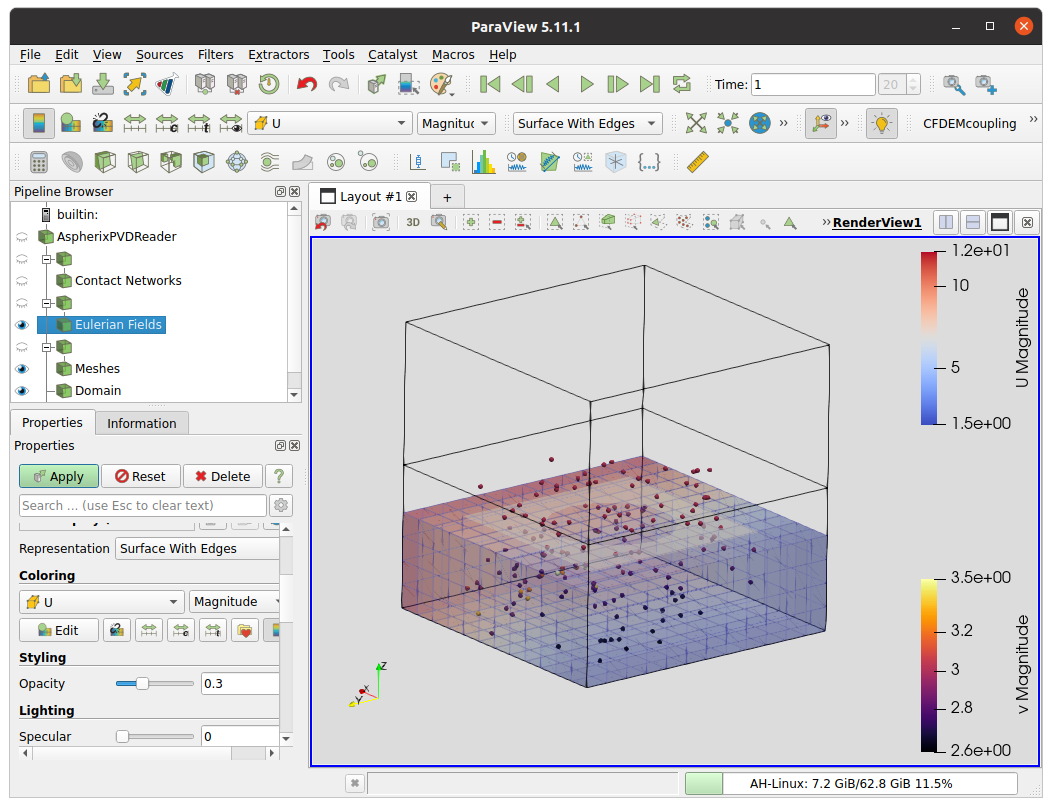Click the properties help question button
Image resolution: width=1052 pixels, height=807 pixels.
tap(279, 476)
